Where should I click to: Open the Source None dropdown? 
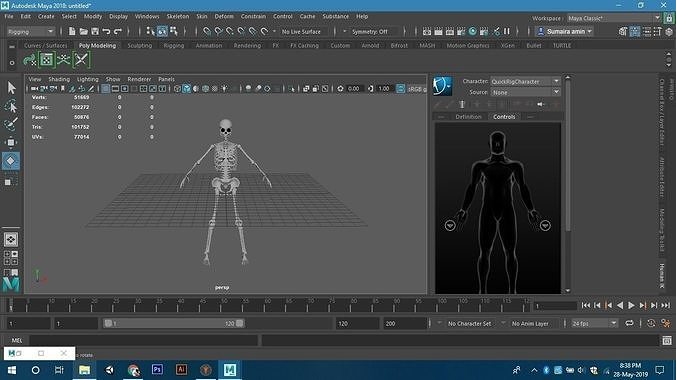[x=525, y=92]
